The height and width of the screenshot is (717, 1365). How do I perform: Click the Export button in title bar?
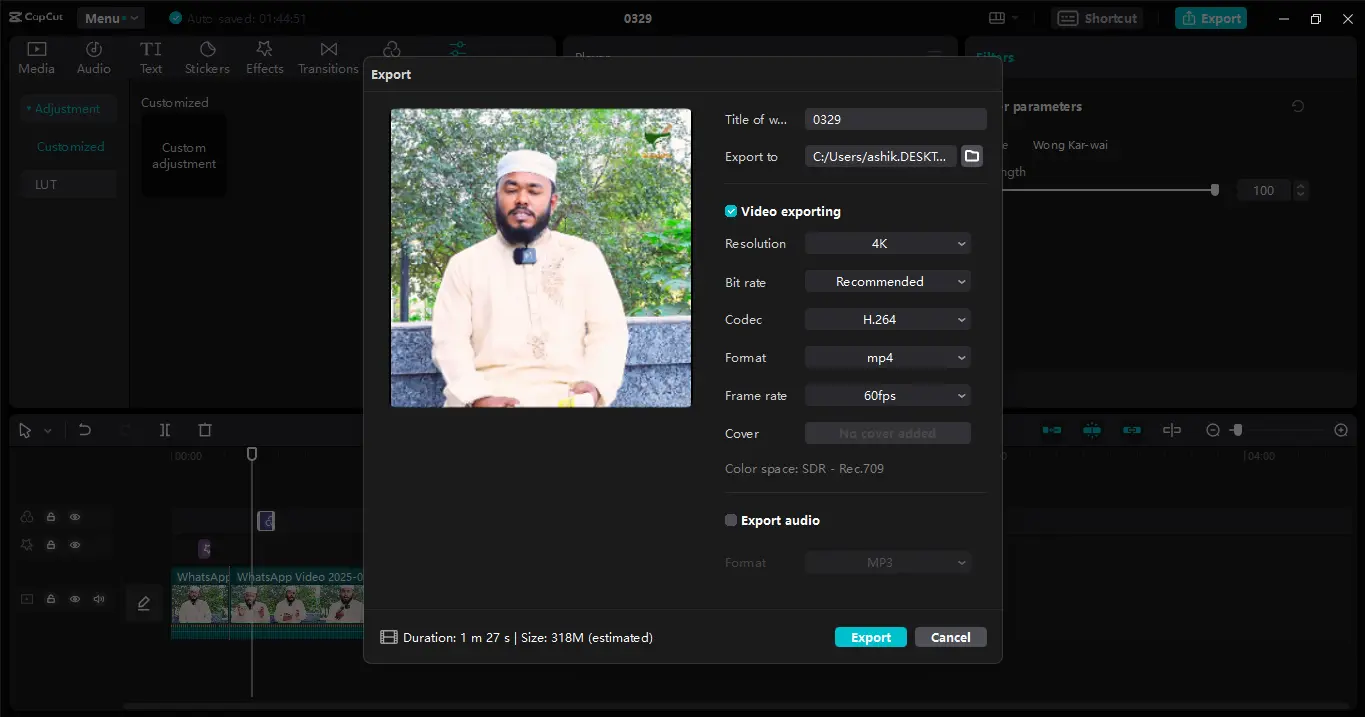point(1211,18)
